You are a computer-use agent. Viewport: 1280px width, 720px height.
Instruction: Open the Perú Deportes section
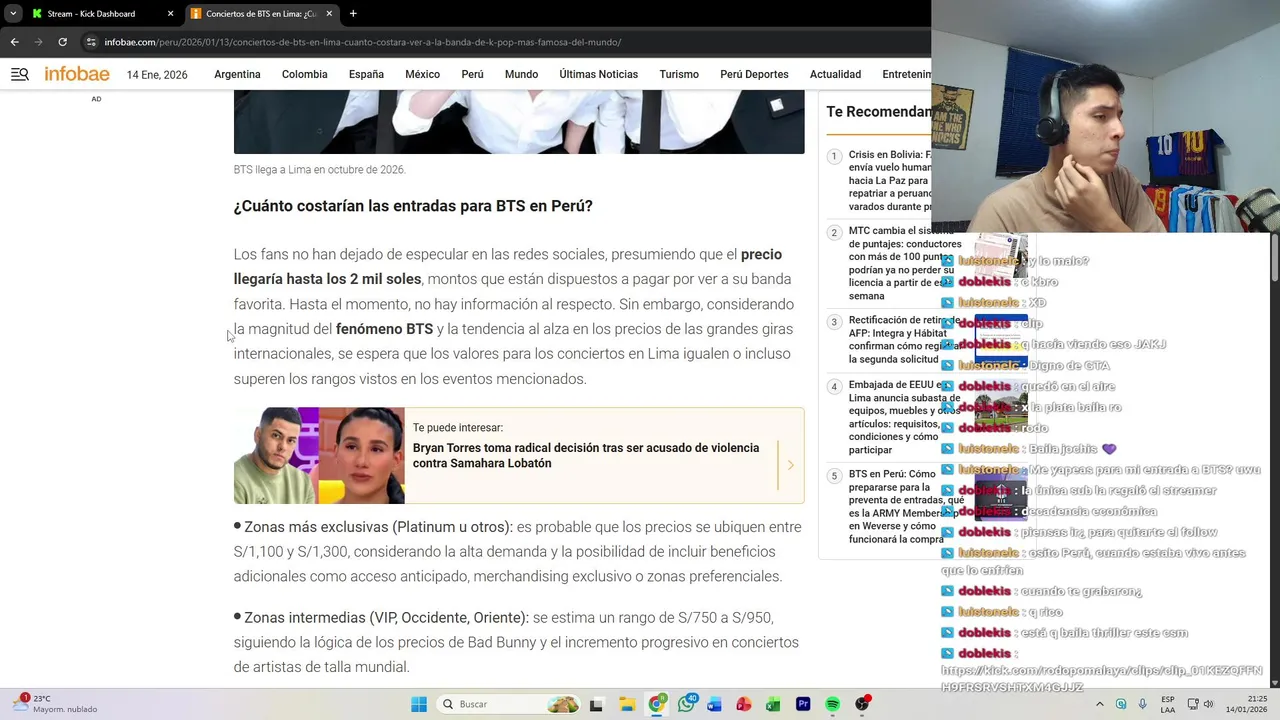(754, 74)
